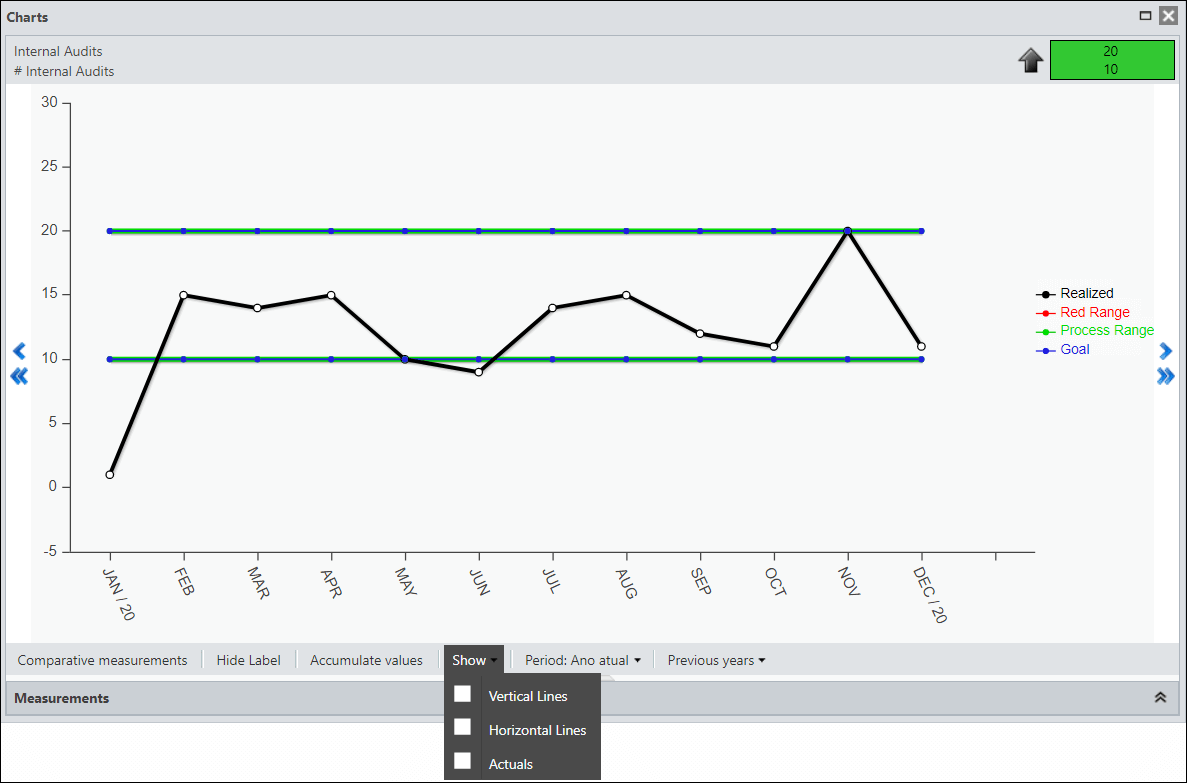Screen dimensions: 1187x783
Task: Click the Realized legend marker
Action: click(x=1045, y=294)
